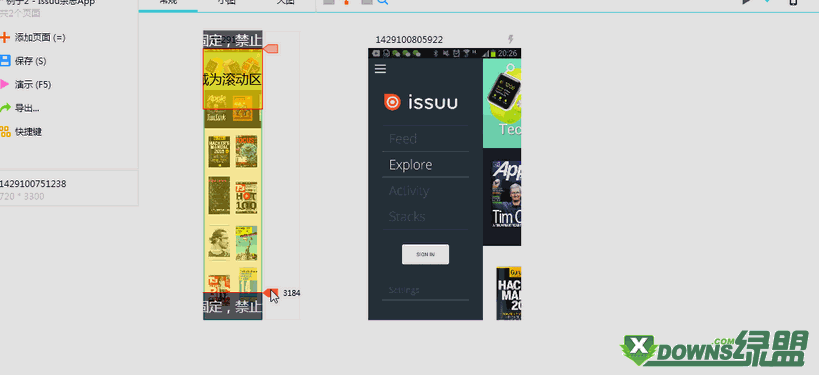Click the Add Page (添加页面) plus icon
The image size is (819, 375).
click(x=5, y=38)
